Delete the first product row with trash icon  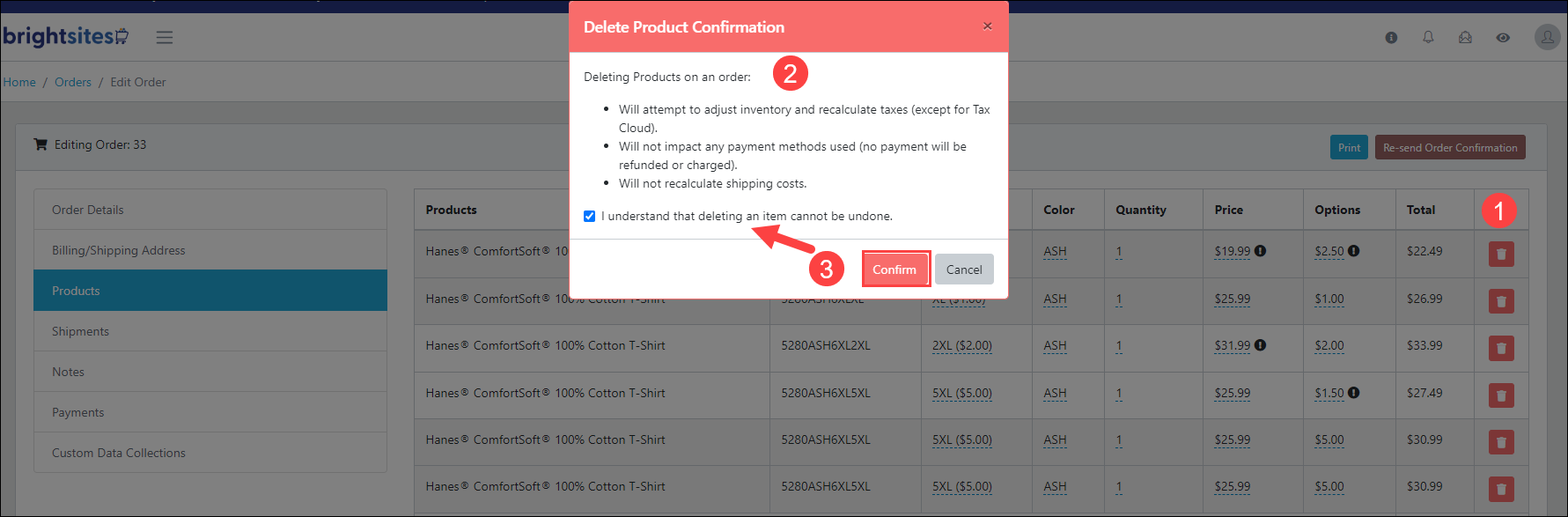(1501, 255)
